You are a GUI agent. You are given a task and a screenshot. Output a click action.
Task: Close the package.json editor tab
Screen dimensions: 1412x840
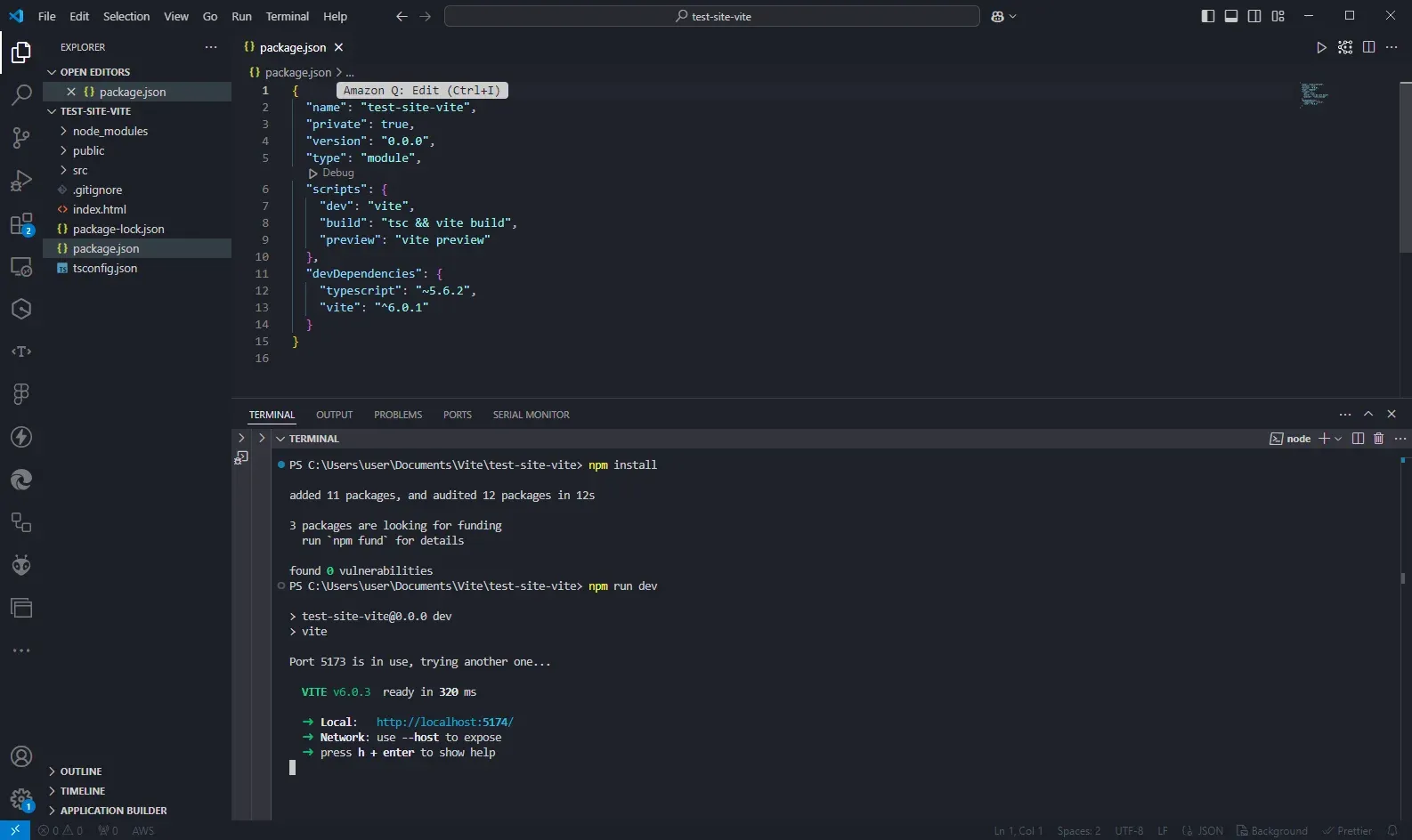tap(338, 47)
